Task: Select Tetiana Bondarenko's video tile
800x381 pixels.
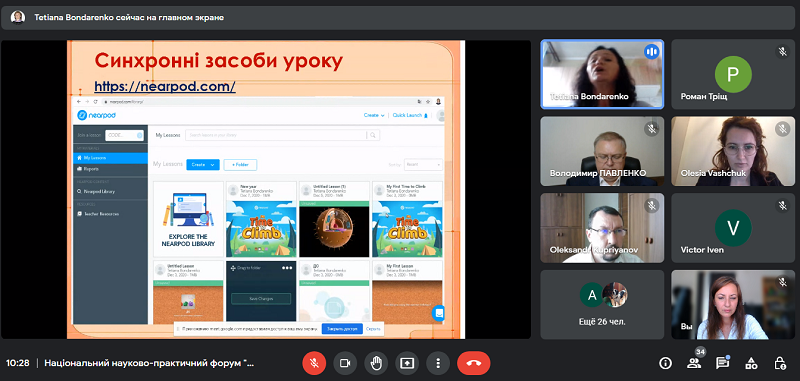Action: [602, 74]
